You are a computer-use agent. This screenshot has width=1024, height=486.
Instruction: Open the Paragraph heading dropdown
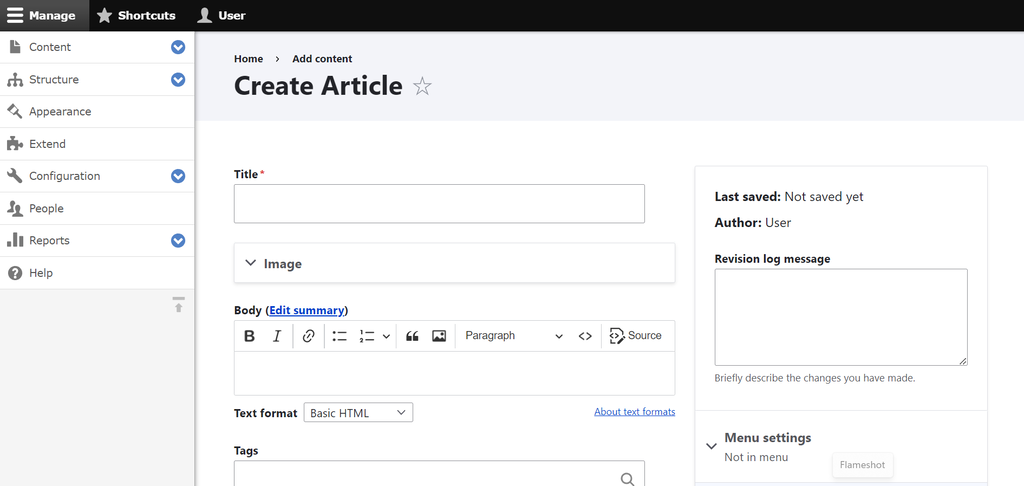click(x=514, y=336)
